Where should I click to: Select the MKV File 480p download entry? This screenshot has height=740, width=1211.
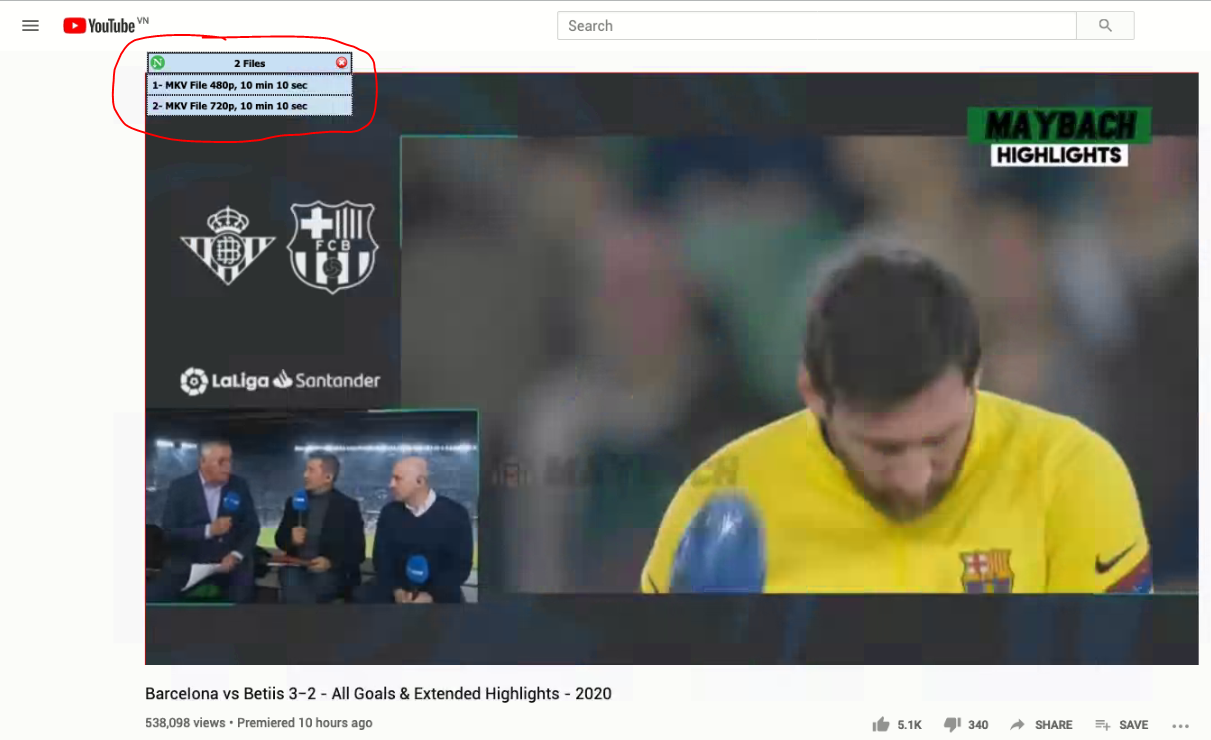click(x=247, y=86)
